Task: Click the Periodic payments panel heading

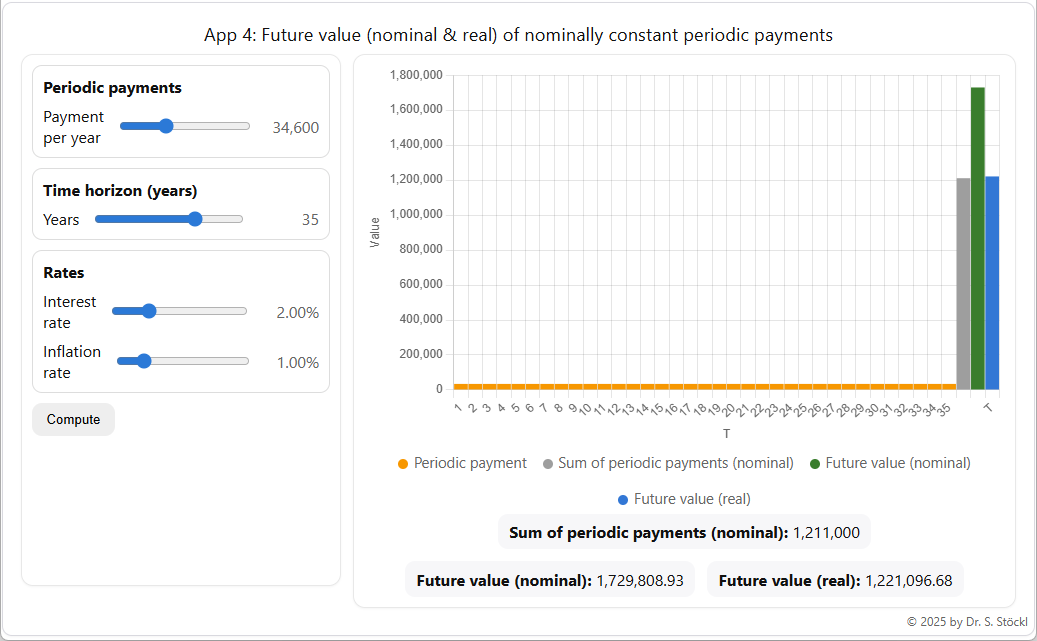Action: (x=112, y=87)
